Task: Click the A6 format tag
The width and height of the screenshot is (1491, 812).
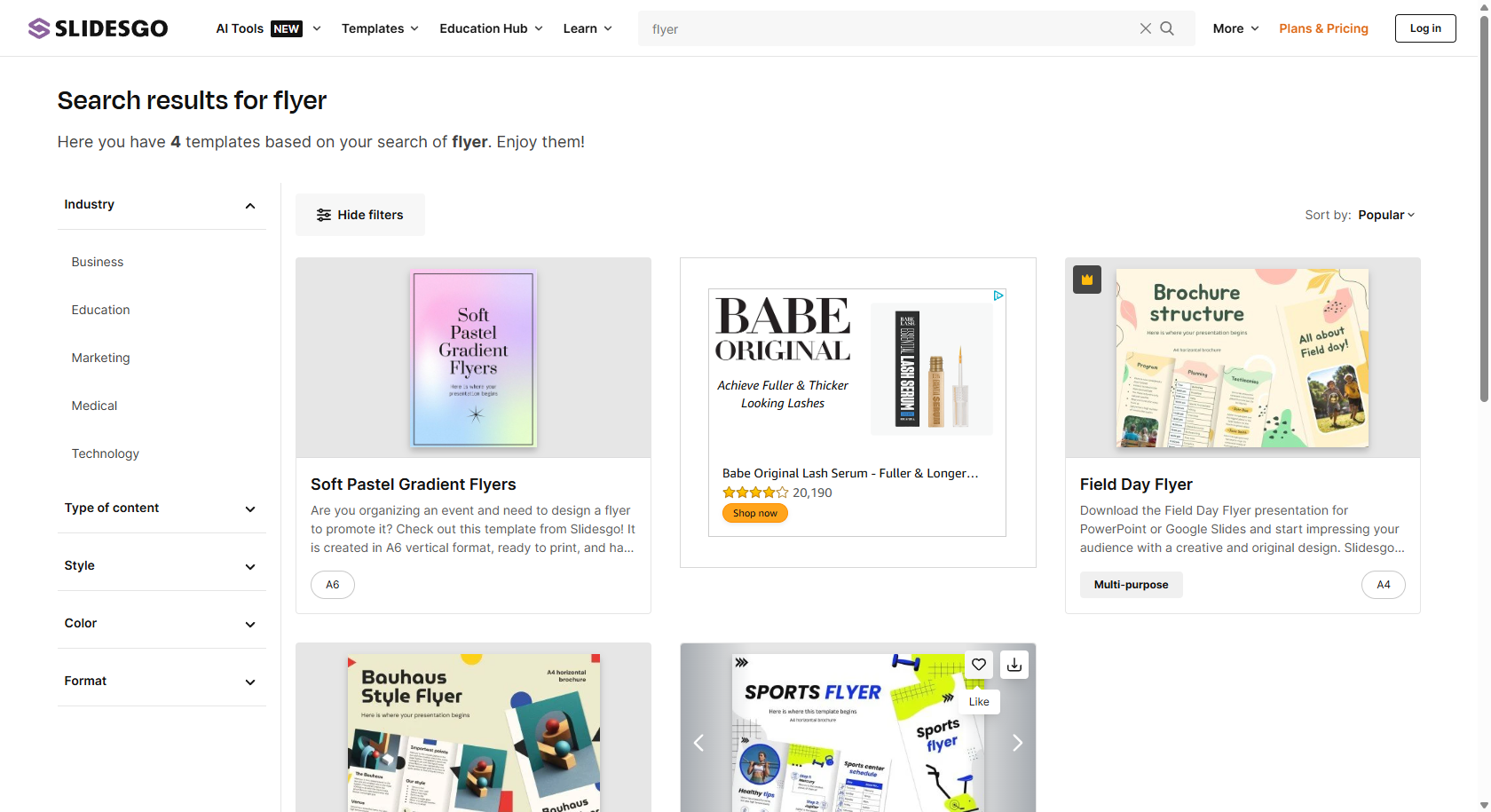Action: [333, 585]
